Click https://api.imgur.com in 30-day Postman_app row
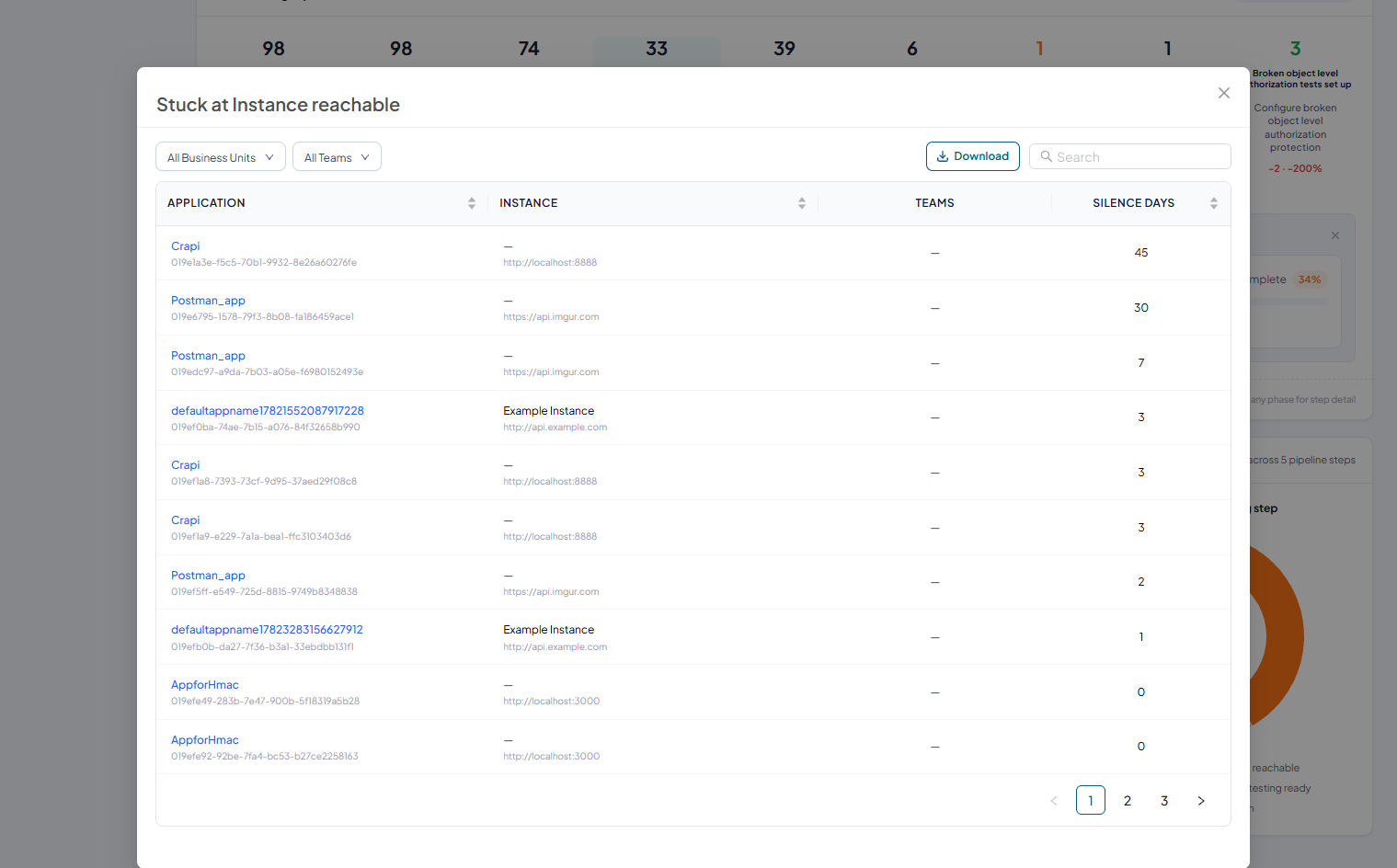Image resolution: width=1397 pixels, height=868 pixels. coord(551,317)
